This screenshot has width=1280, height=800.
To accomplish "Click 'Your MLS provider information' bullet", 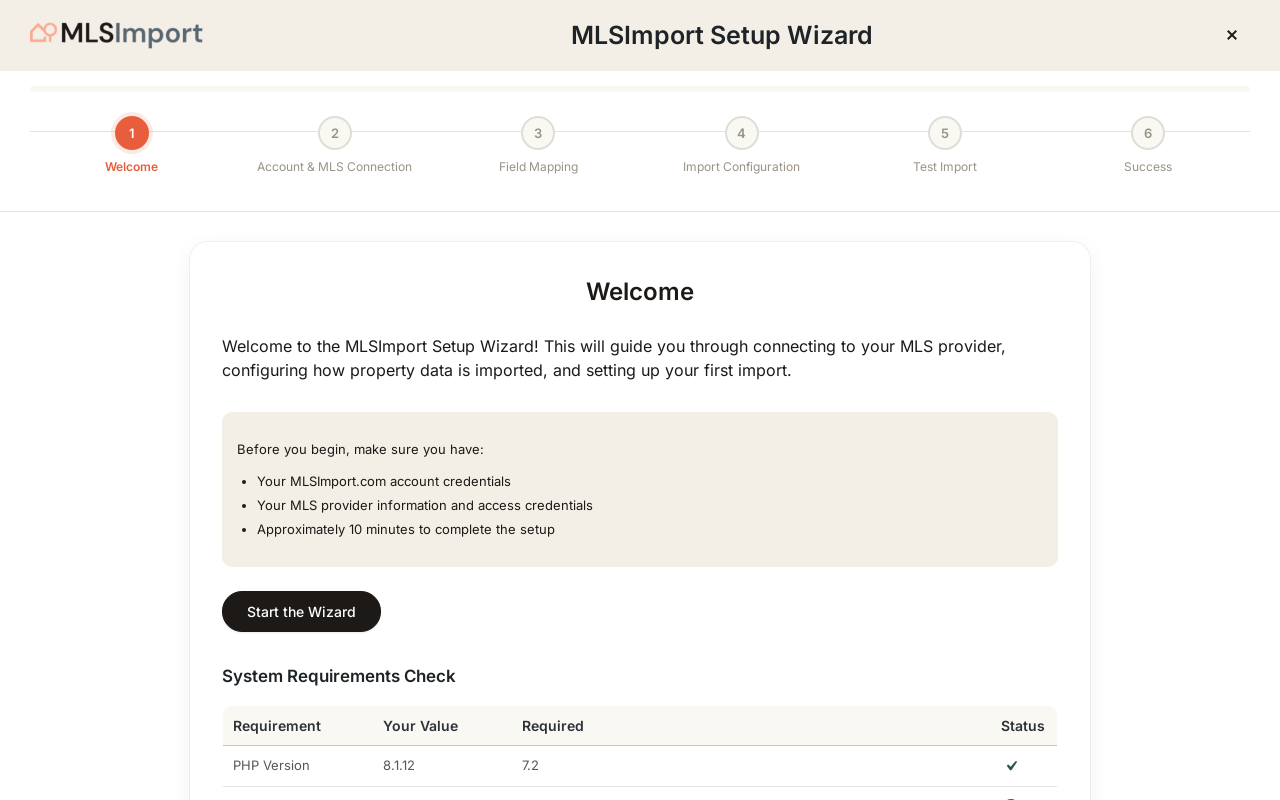I will tap(425, 505).
